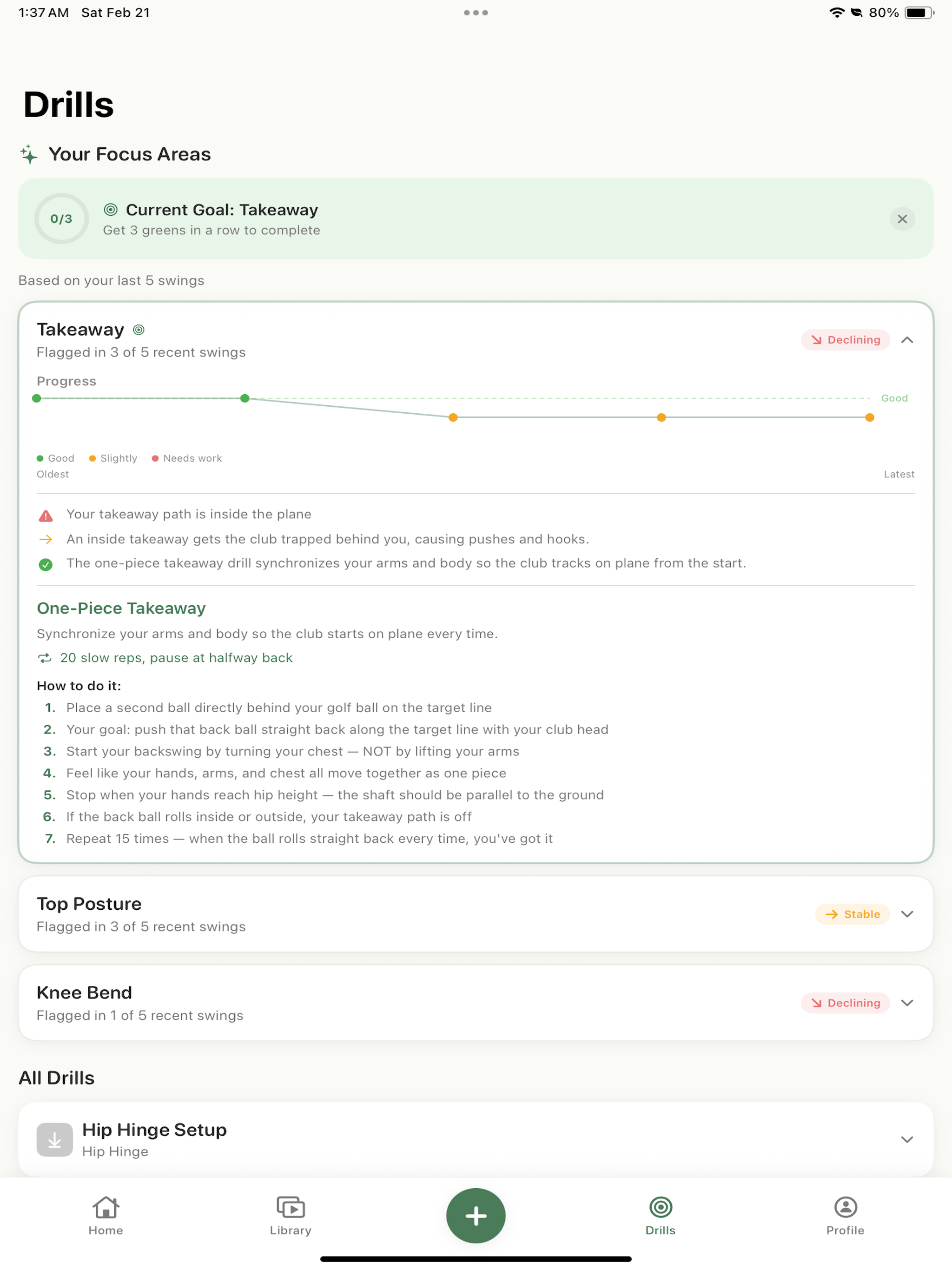Click the Stable badge on Top Posture
Image resolution: width=952 pixels, height=1270 pixels.
coord(852,913)
